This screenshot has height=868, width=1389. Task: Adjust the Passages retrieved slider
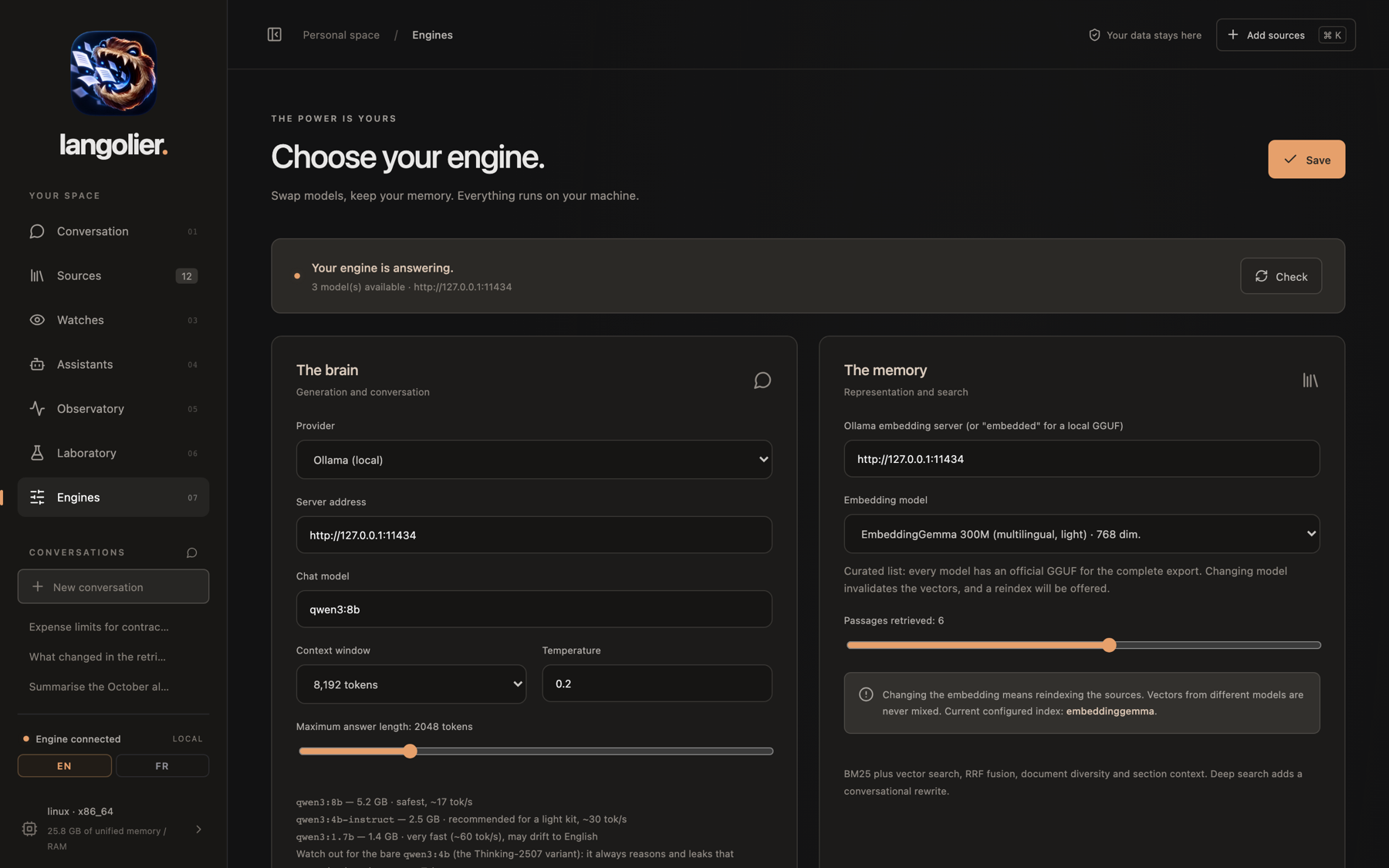point(1083,645)
